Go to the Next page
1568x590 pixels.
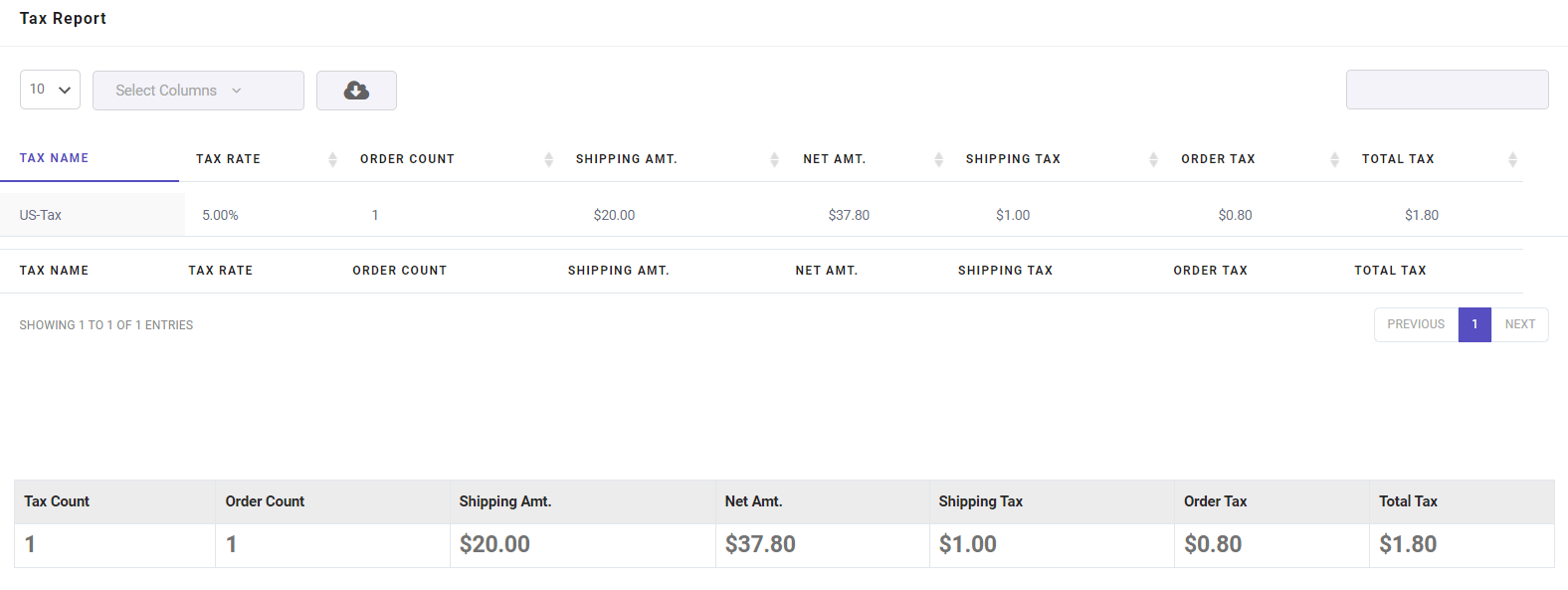1519,324
